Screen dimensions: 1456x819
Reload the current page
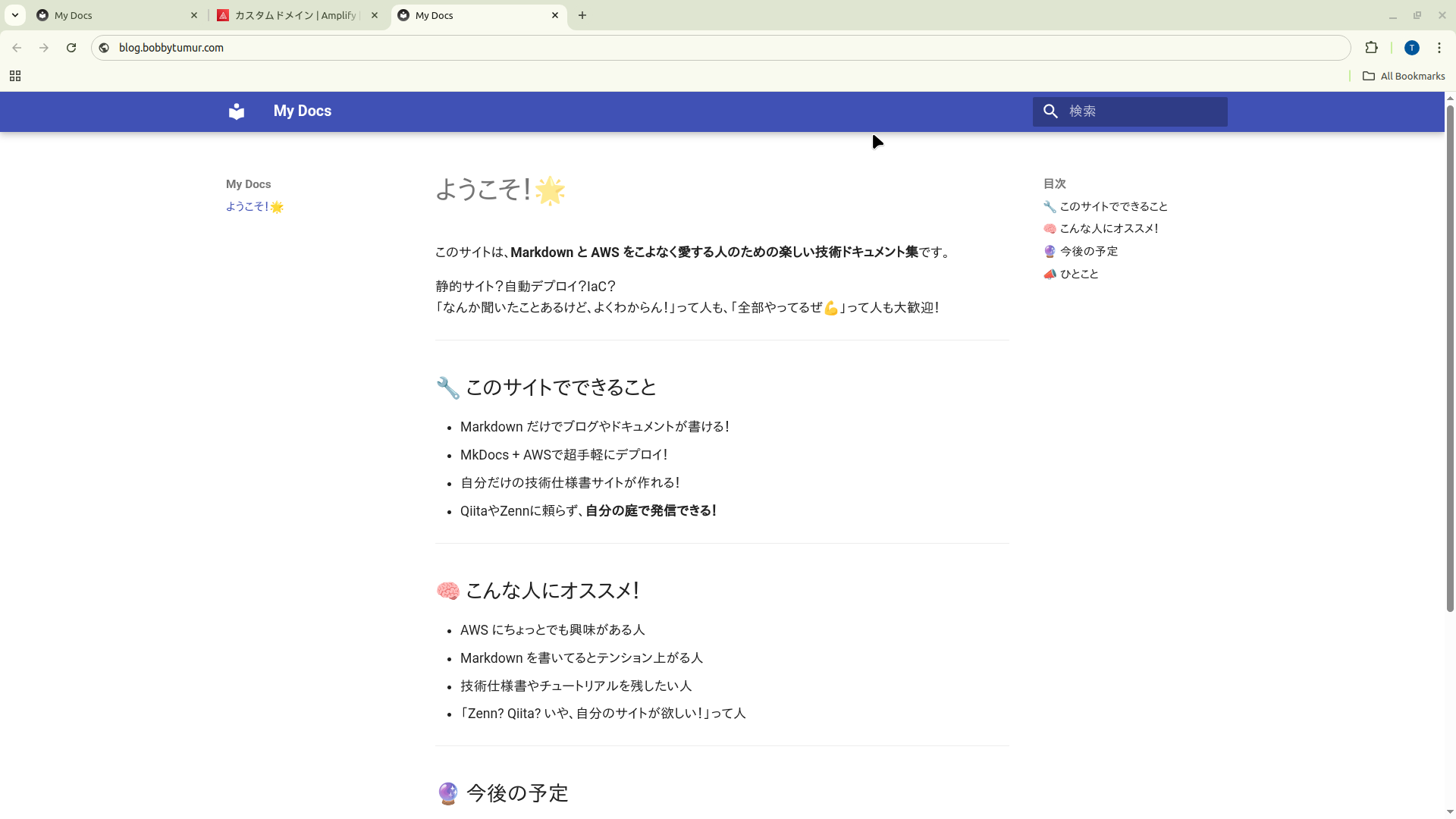tap(71, 47)
